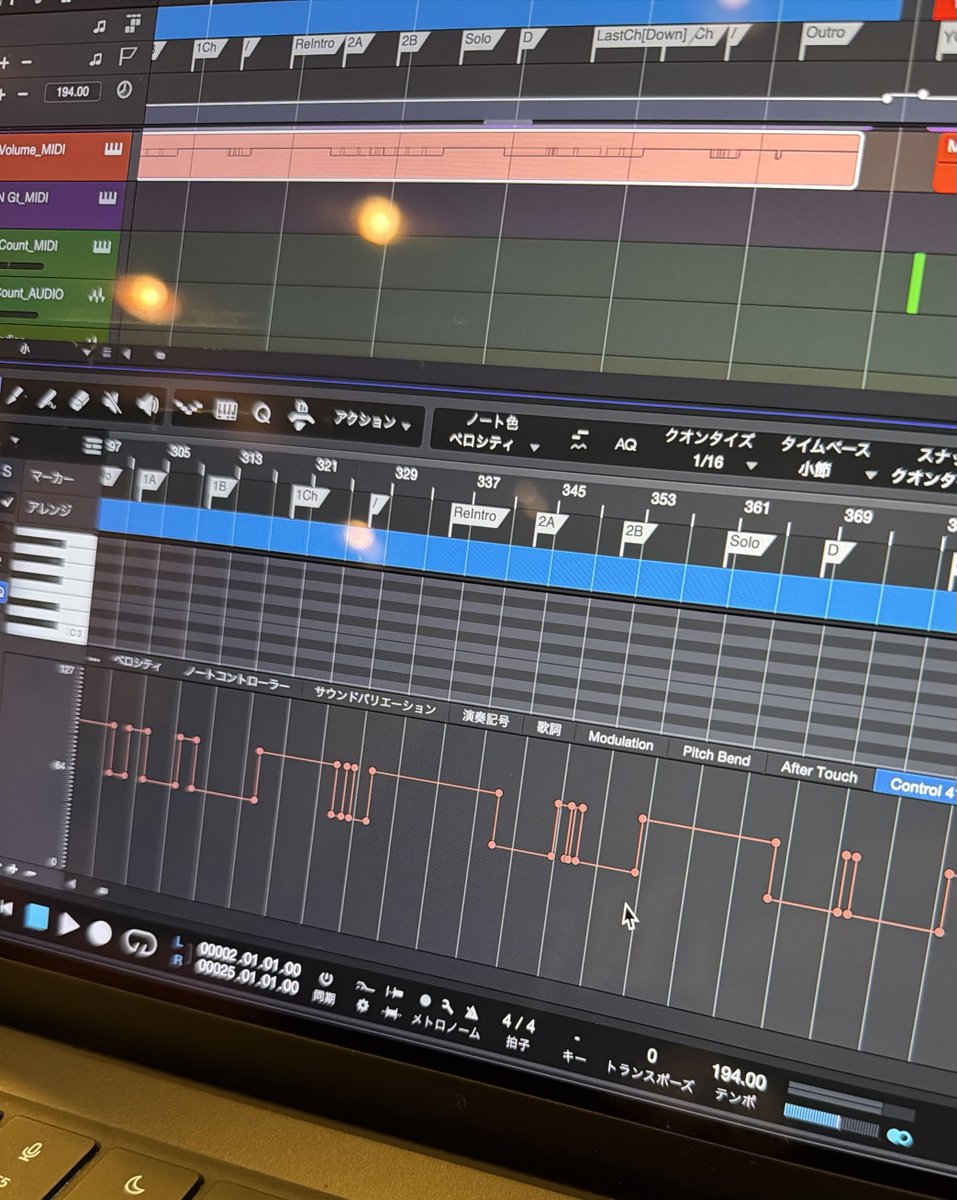Click the 194.00 tempo box in track header
The width and height of the screenshot is (957, 1200).
click(x=72, y=91)
